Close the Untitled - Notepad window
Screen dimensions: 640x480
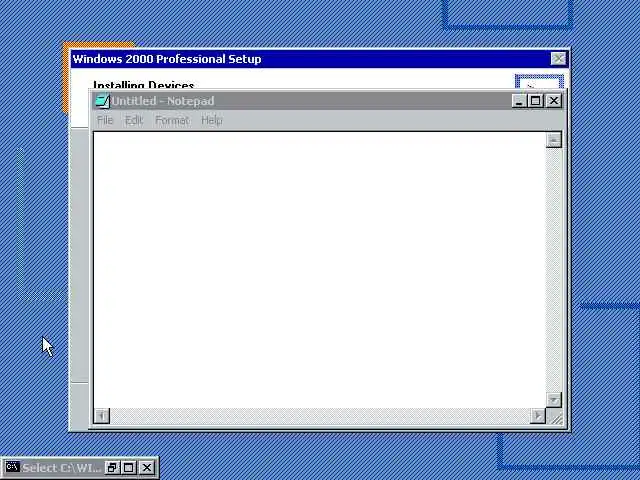553,101
